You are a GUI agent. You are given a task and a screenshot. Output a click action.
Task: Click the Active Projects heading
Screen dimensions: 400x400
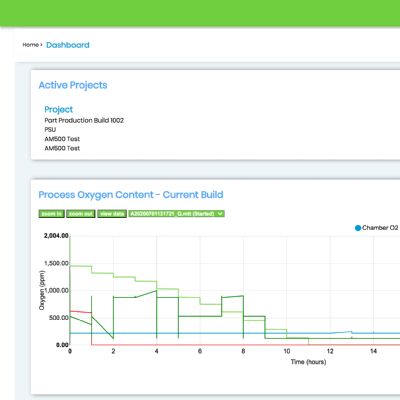coord(73,85)
